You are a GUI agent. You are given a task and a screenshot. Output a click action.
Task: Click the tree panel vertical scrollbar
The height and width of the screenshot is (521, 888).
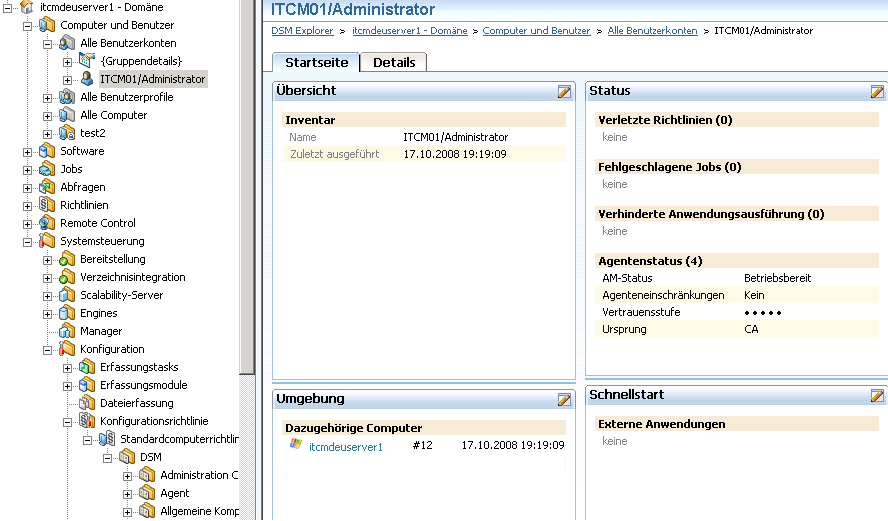click(247, 187)
